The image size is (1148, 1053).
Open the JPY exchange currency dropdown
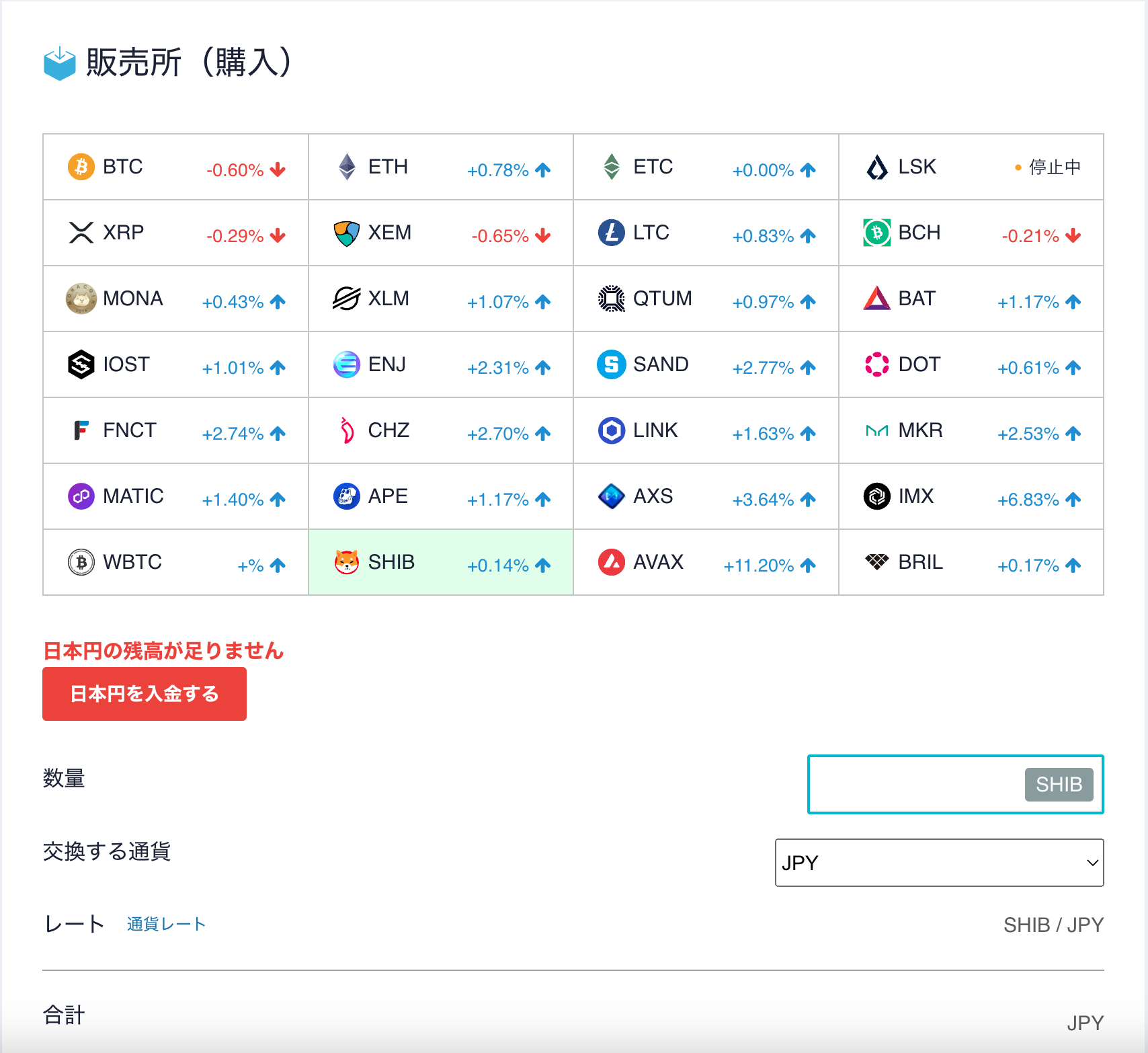pyautogui.click(x=940, y=863)
